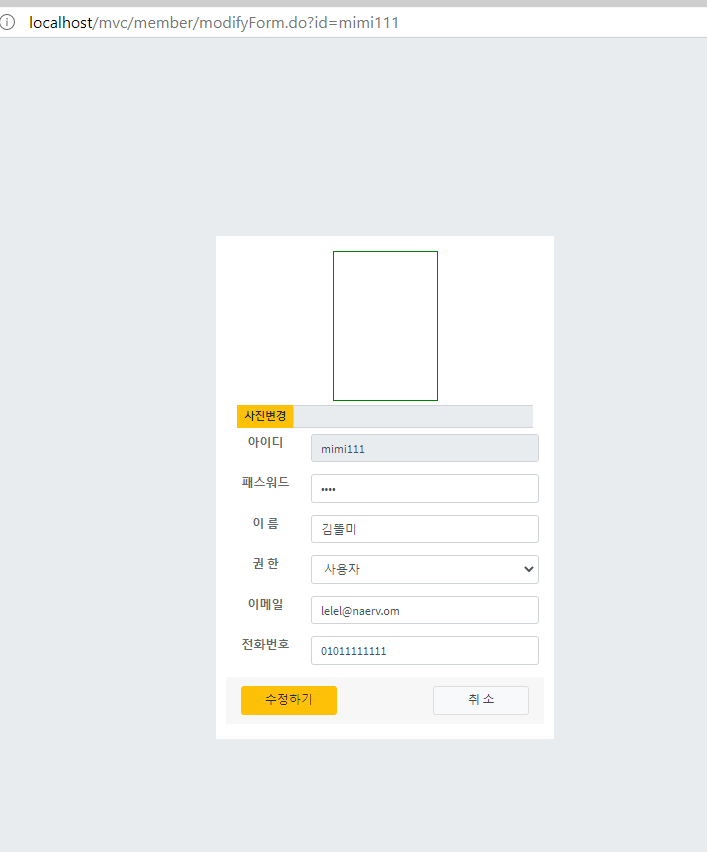Click the 아이디 field showing mimi111
Screen dimensions: 707x852
pyautogui.click(x=425, y=448)
